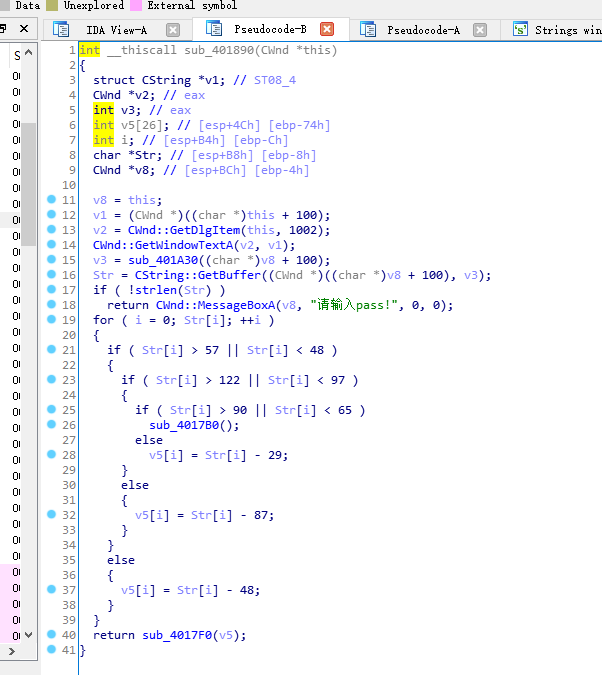Click function call sub_4017B0 on line 26
602x675 pixels.
184,425
